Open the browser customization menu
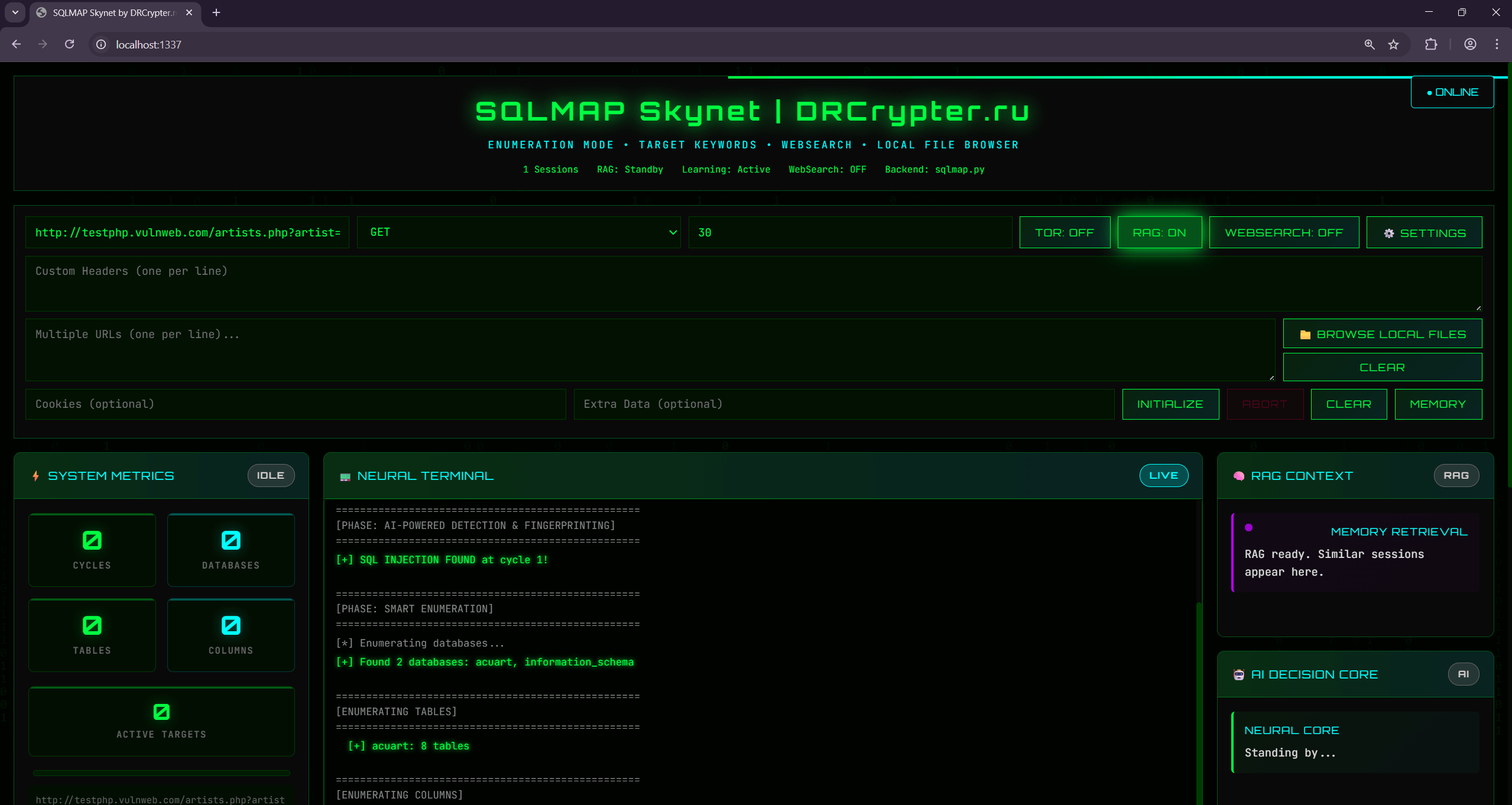The width and height of the screenshot is (1512, 805). coord(1497,44)
